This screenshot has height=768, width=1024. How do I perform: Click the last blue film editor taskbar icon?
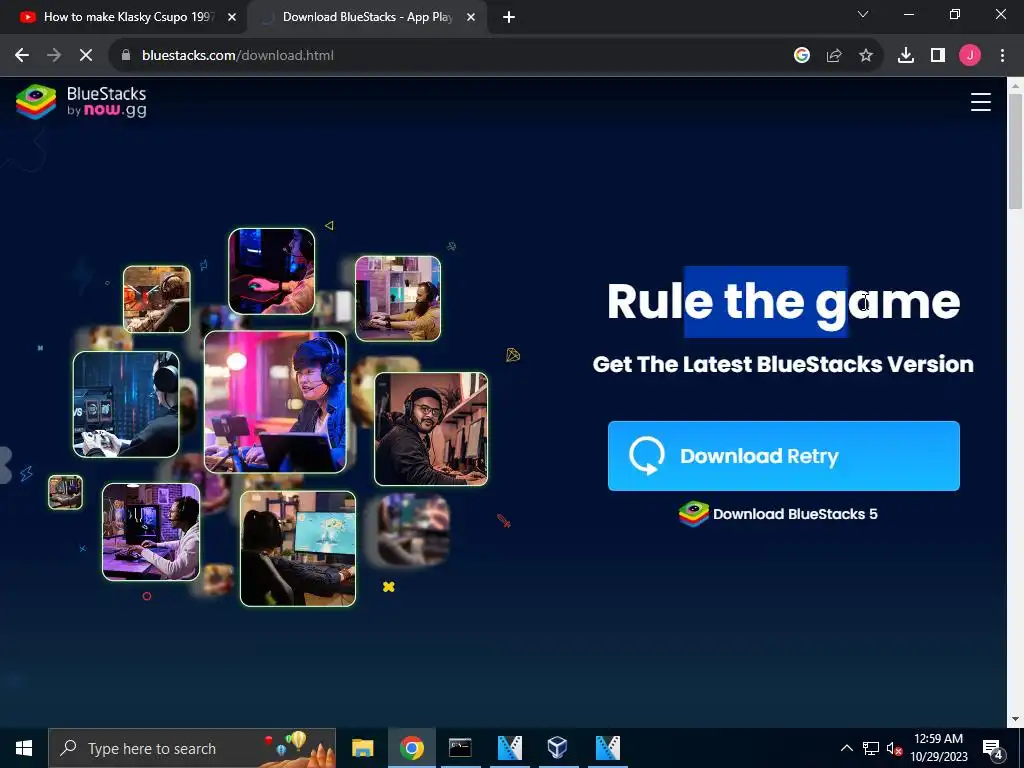[607, 748]
